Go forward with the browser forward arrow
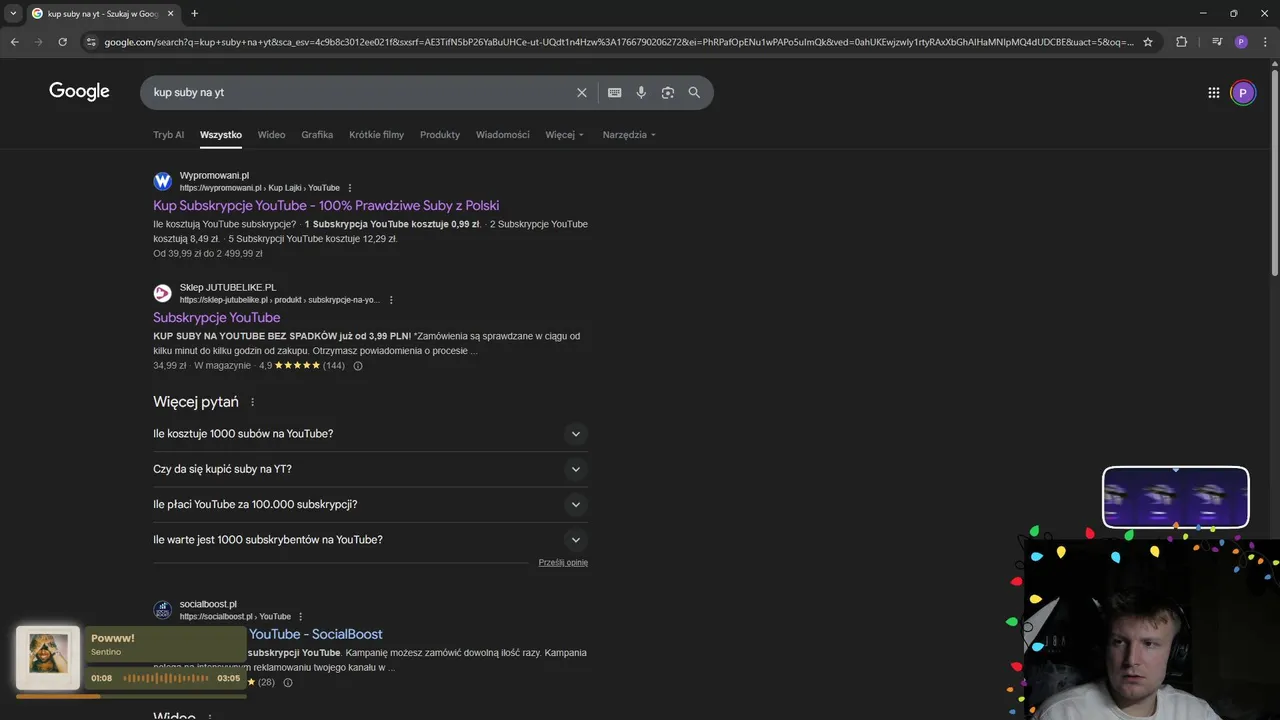This screenshot has height=720, width=1280. pos(38,42)
